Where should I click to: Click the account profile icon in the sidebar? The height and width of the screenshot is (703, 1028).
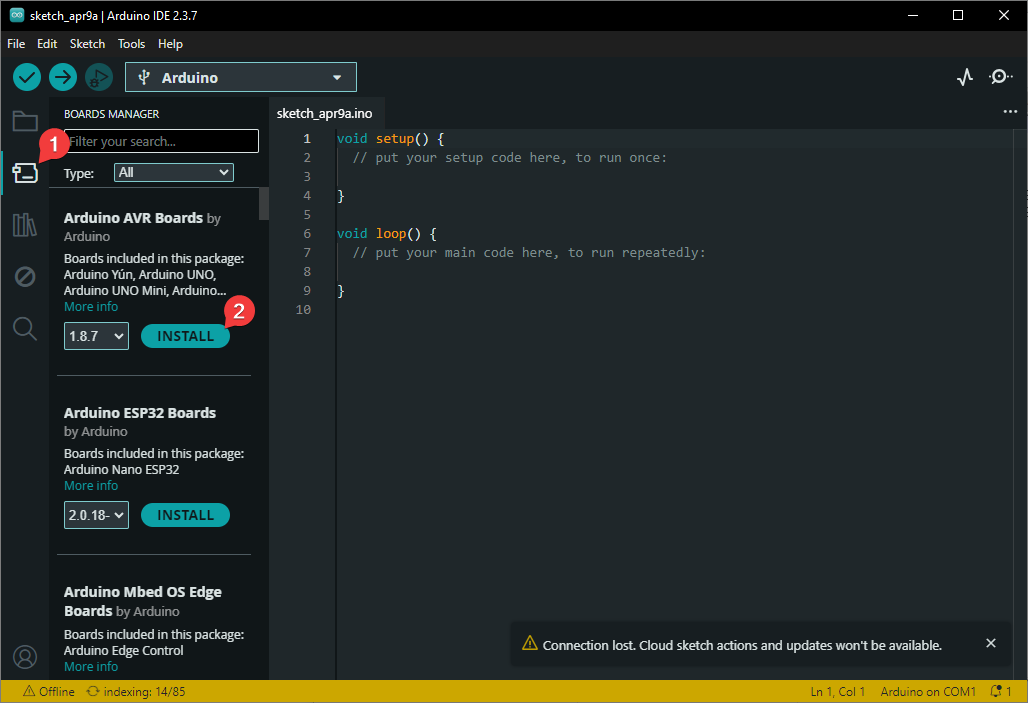click(x=25, y=657)
